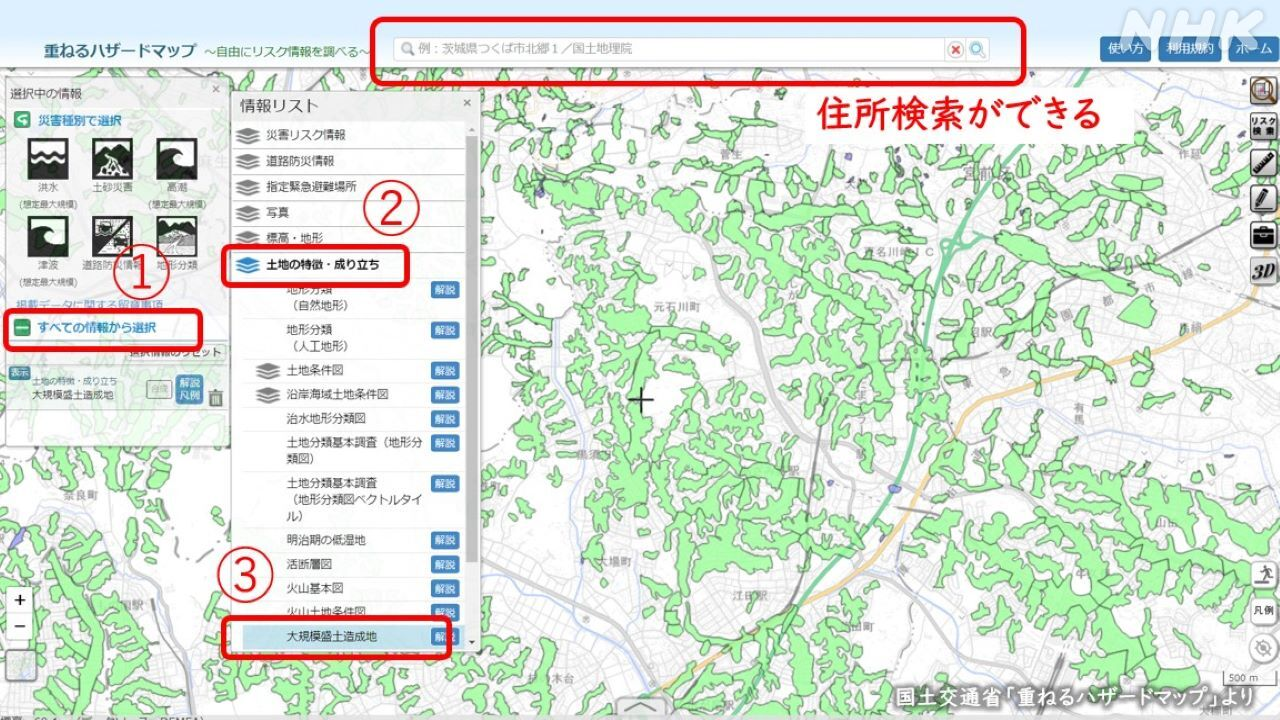This screenshot has width=1280, height=720.
Task: Click 選択情報のリセット reset button
Action: 175,352
